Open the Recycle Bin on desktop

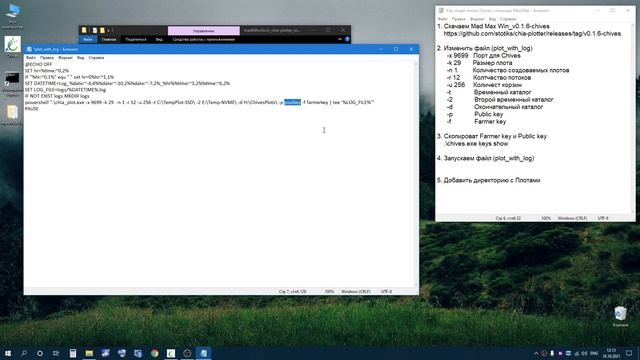(x=620, y=316)
